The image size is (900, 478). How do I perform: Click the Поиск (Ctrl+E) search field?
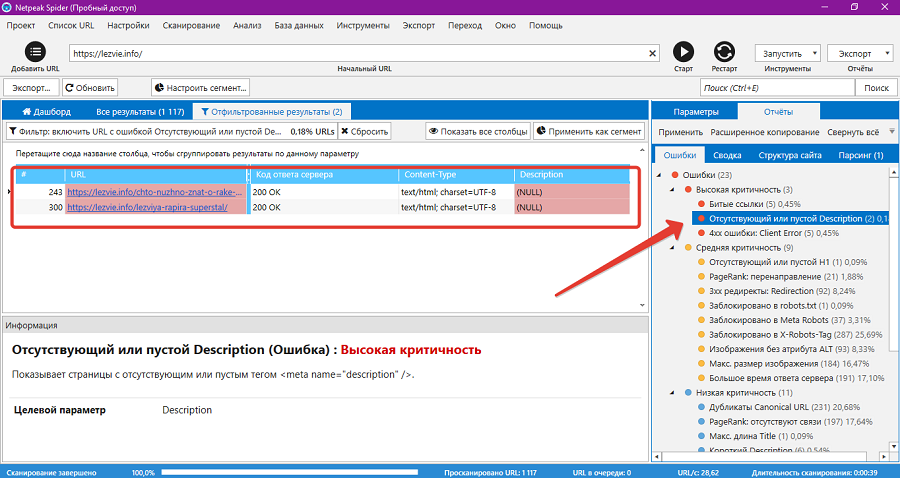(x=777, y=88)
